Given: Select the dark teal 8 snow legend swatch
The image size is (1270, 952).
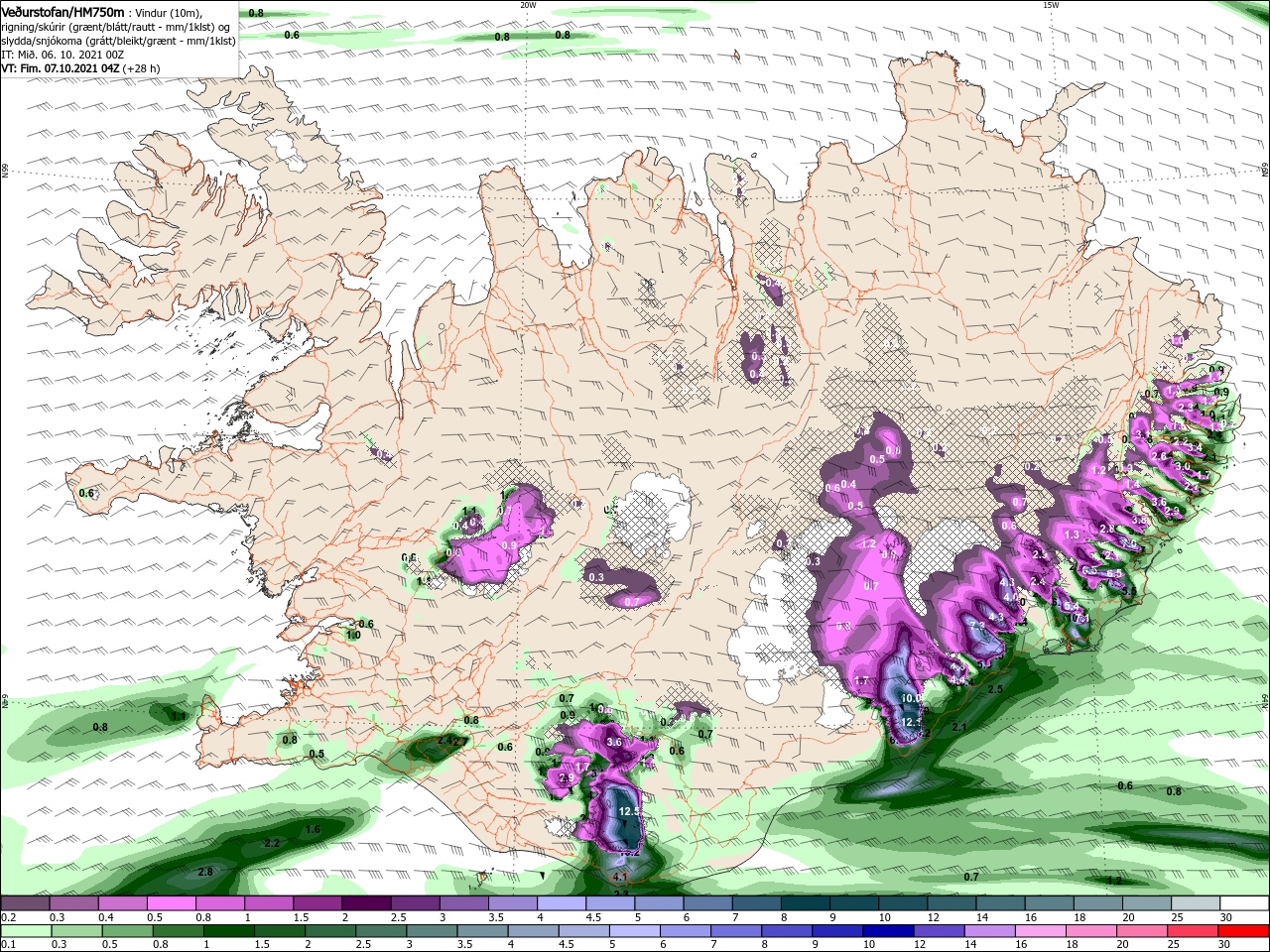Looking at the screenshot, I should (x=806, y=904).
